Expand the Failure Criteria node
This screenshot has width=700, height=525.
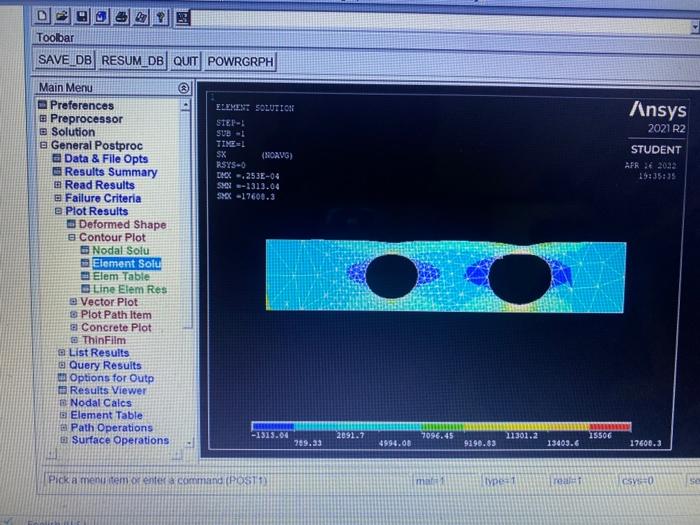click(58, 198)
